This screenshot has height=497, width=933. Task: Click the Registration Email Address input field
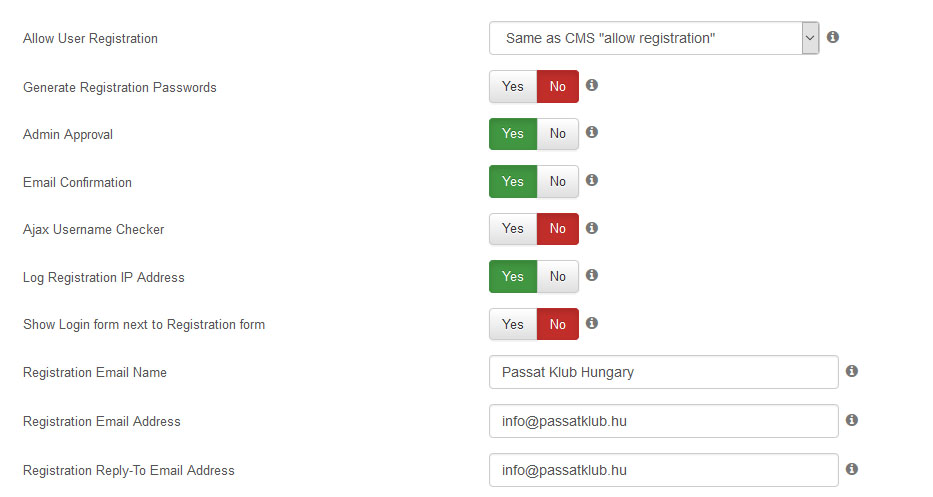click(x=663, y=421)
